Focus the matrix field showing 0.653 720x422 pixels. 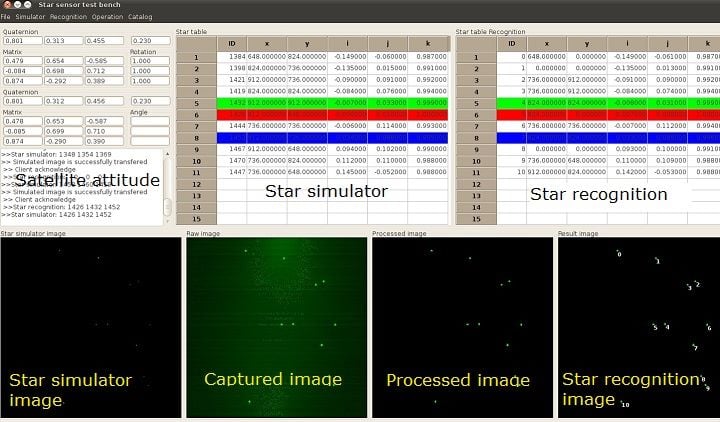coord(63,121)
